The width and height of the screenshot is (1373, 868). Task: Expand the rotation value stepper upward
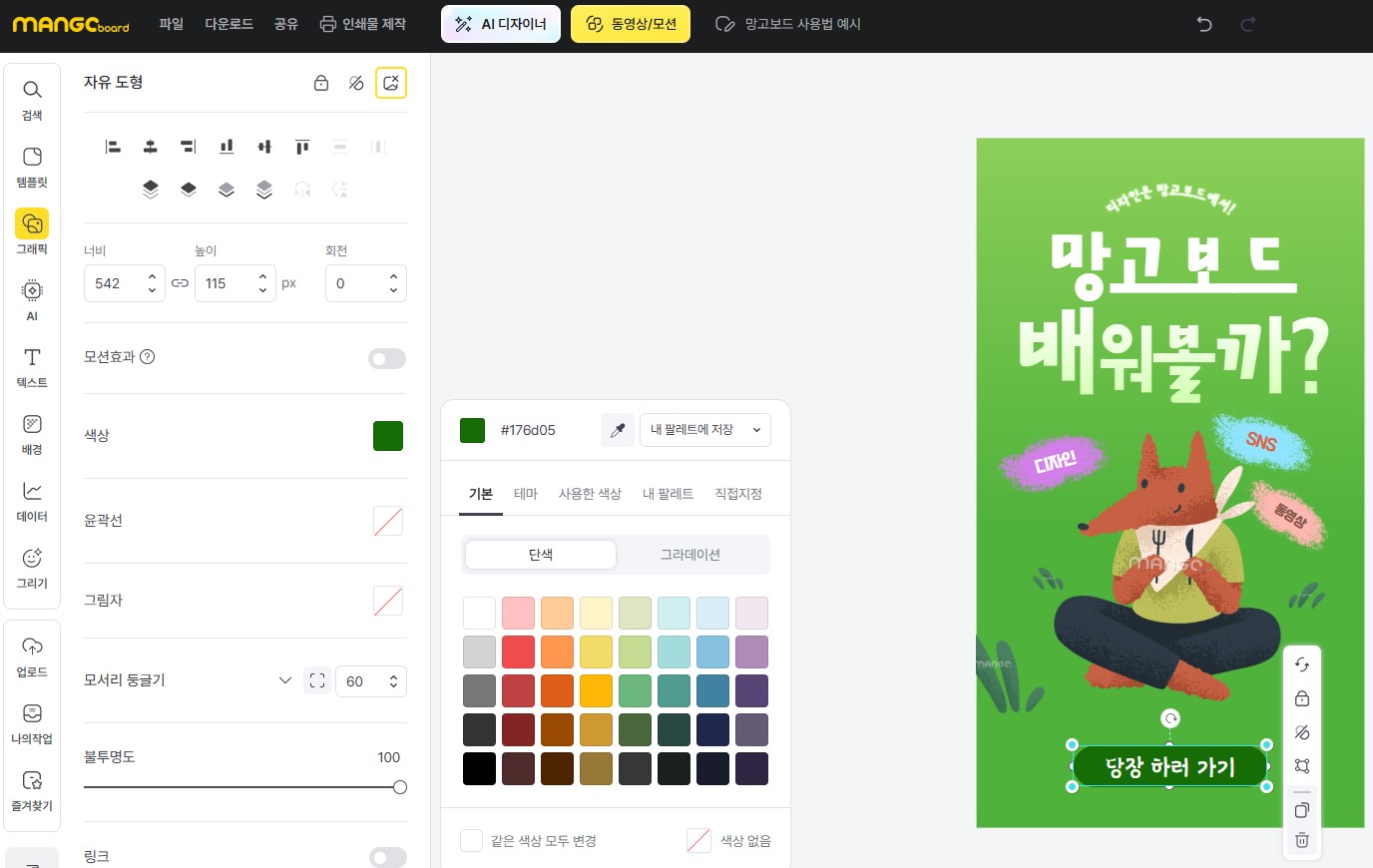(x=393, y=276)
